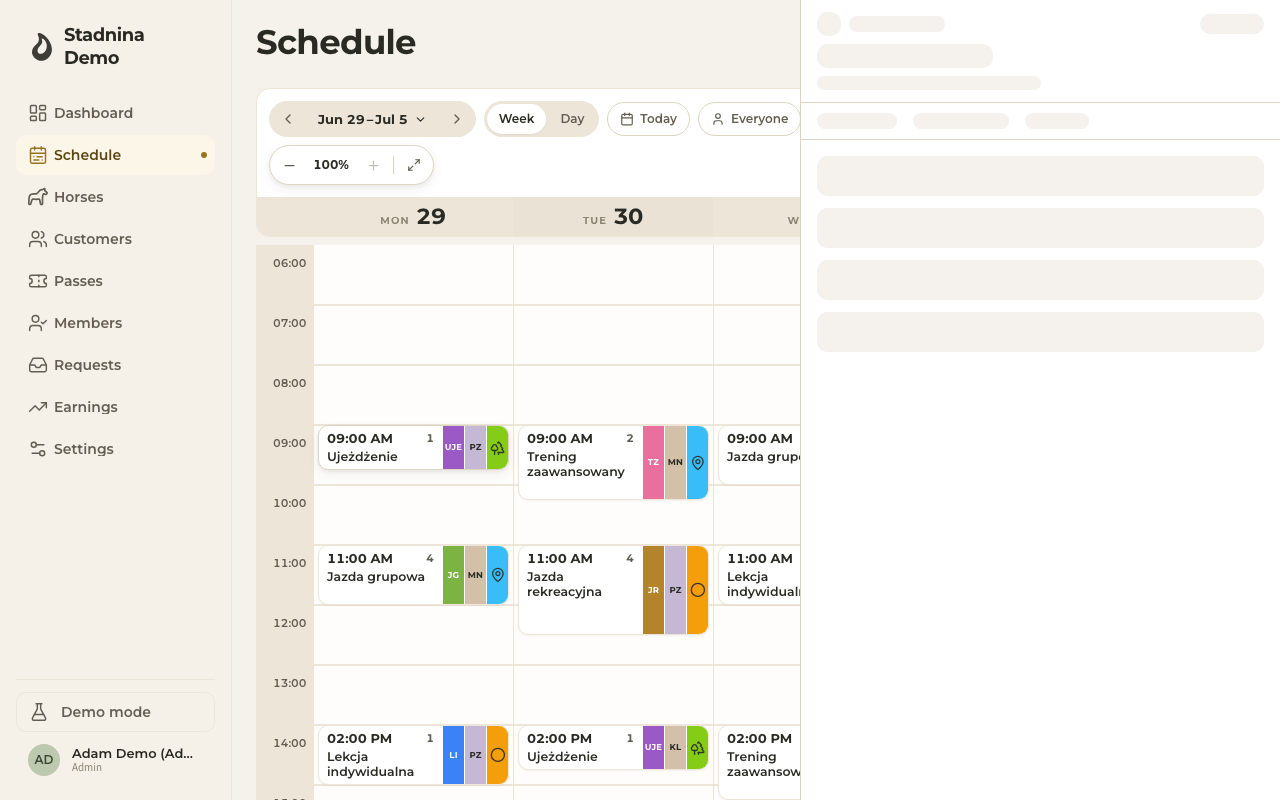
Task: Advance to next week with right arrow
Action: (457, 119)
